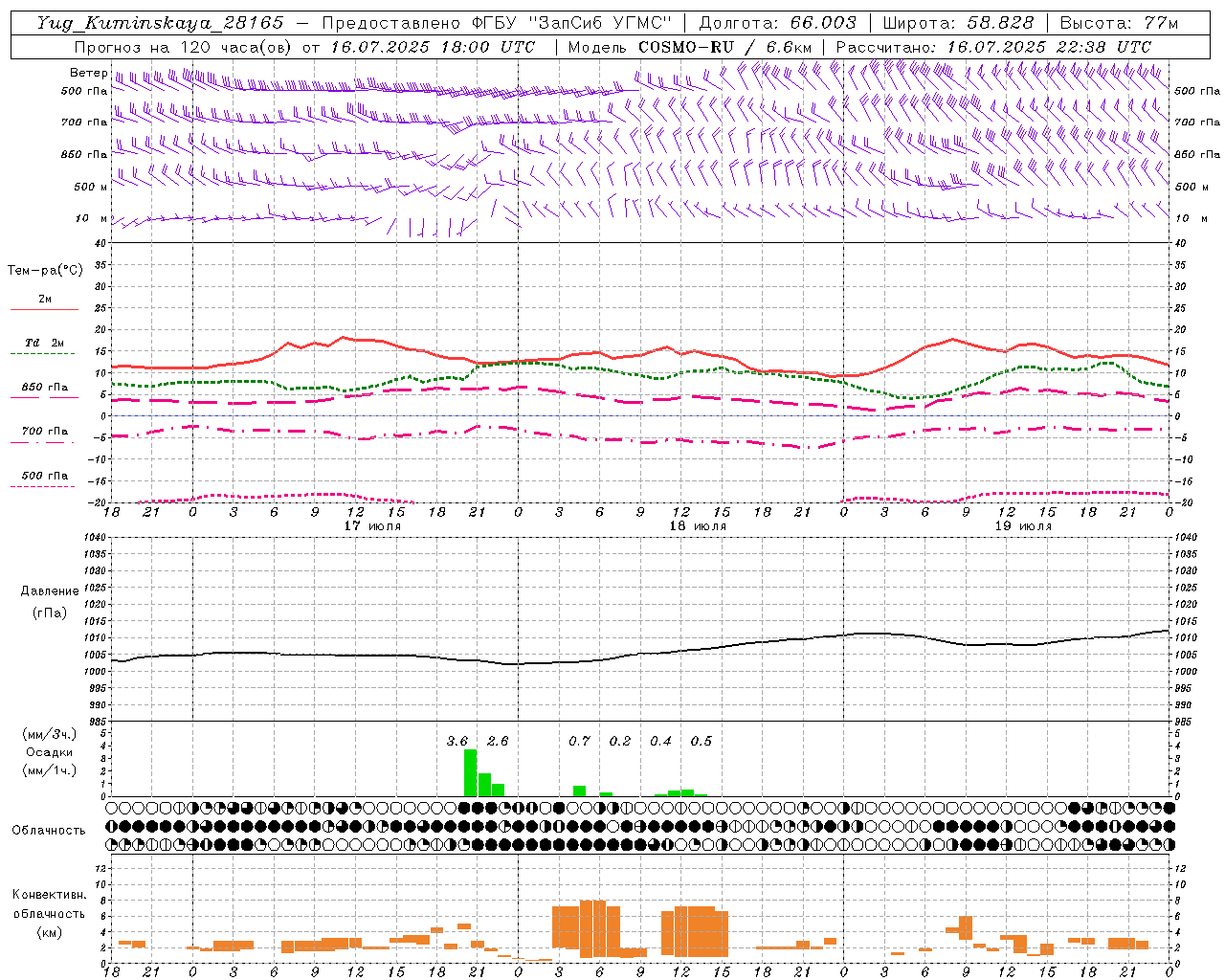Click the (мм/3ч.) precipitation unit label
This screenshot has height=980, width=1225.
pos(50,734)
